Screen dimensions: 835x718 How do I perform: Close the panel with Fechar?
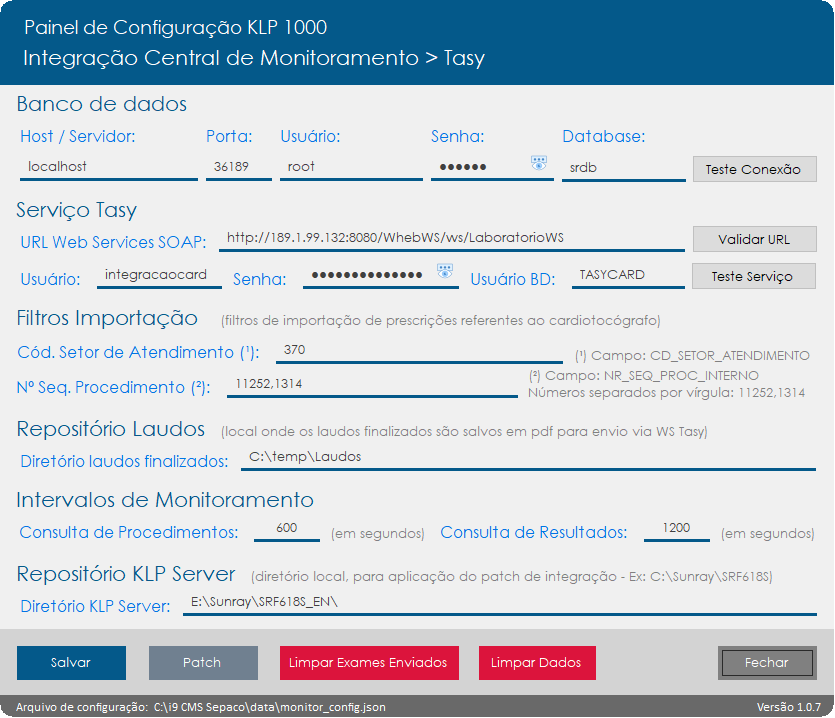tap(767, 663)
